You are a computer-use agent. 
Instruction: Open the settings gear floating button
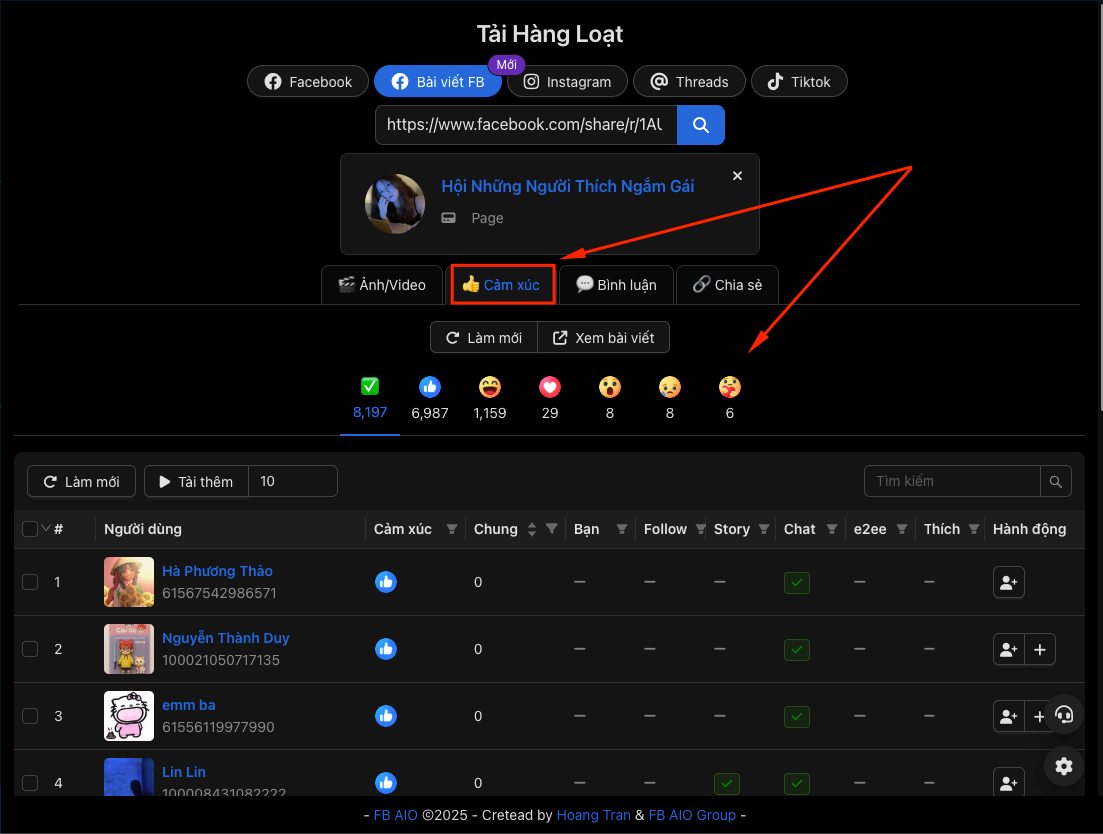click(1064, 766)
